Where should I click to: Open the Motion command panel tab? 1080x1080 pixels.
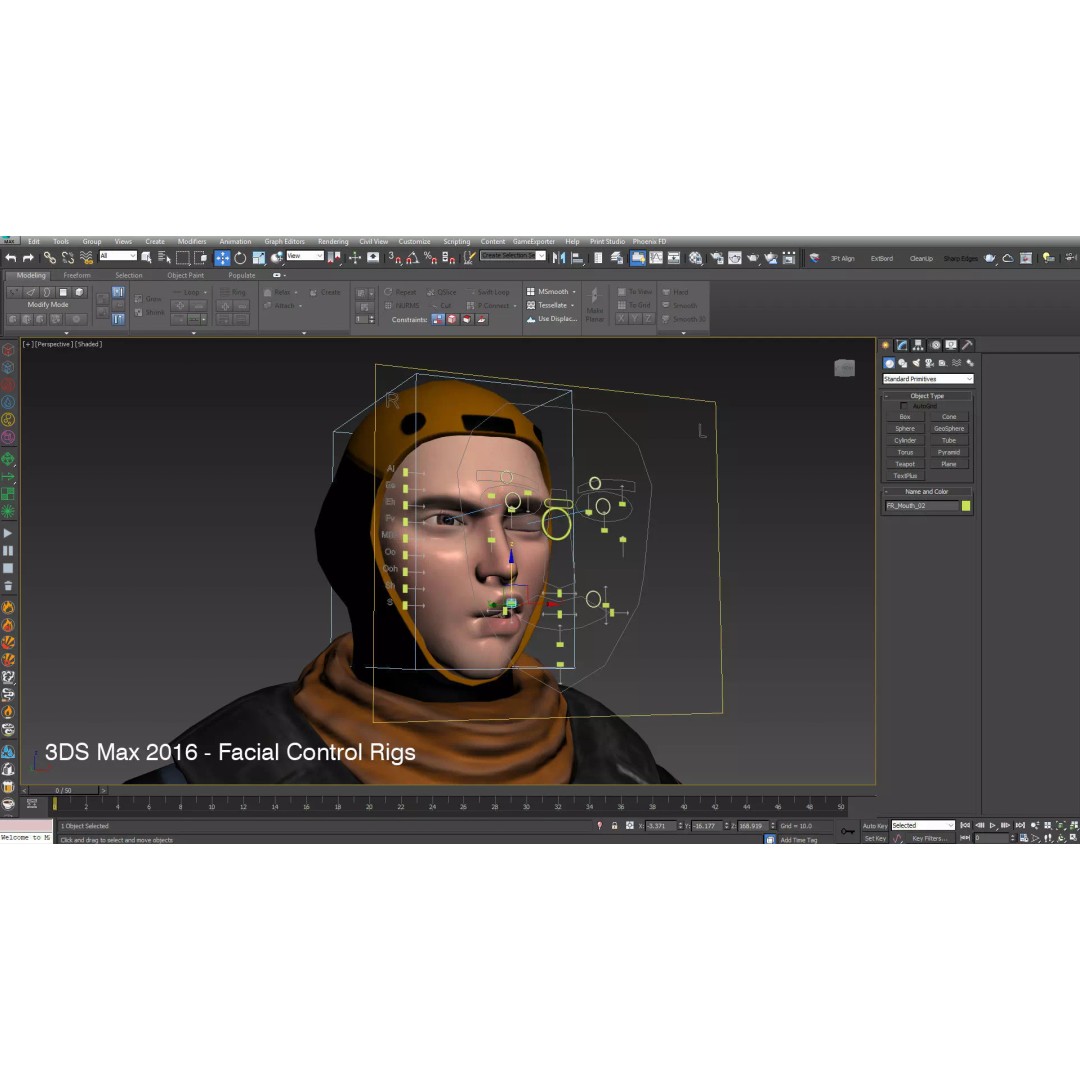coord(935,345)
